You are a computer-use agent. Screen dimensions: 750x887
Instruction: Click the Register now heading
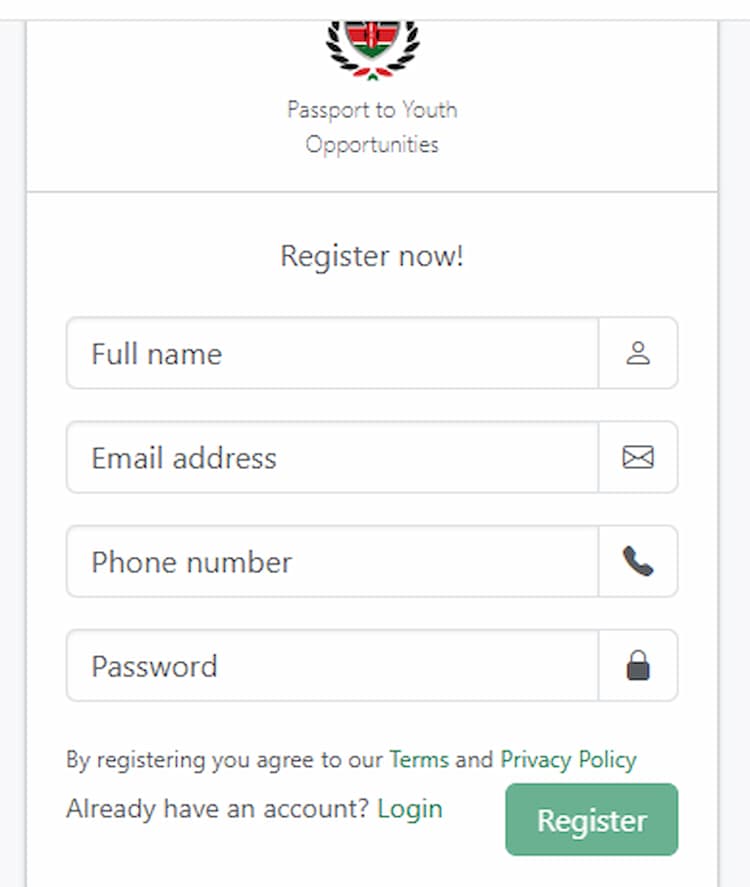[x=372, y=256]
